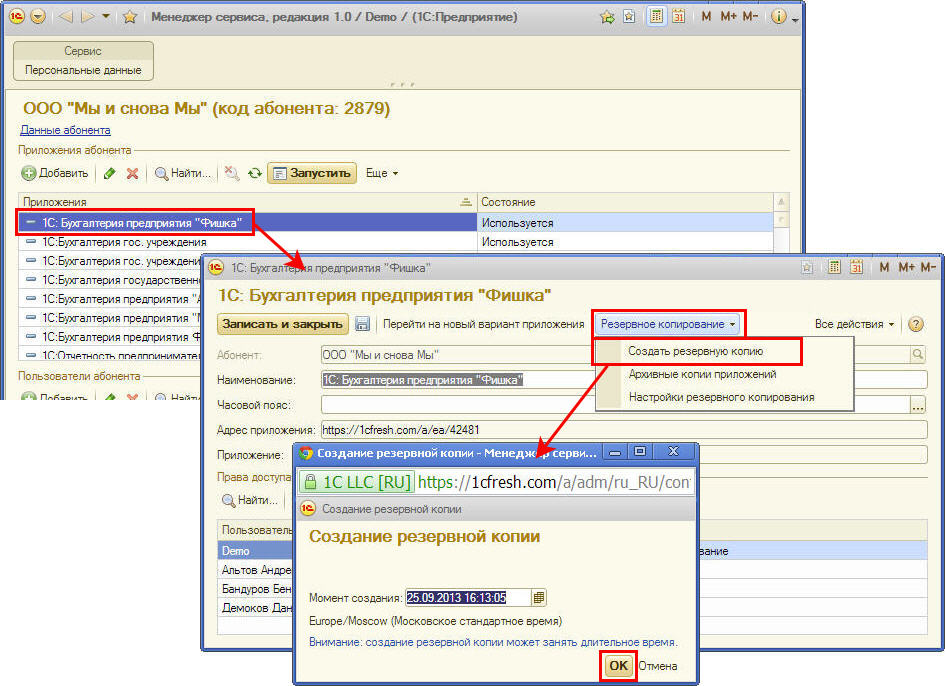Click the Записать и закрыть button

[283, 324]
